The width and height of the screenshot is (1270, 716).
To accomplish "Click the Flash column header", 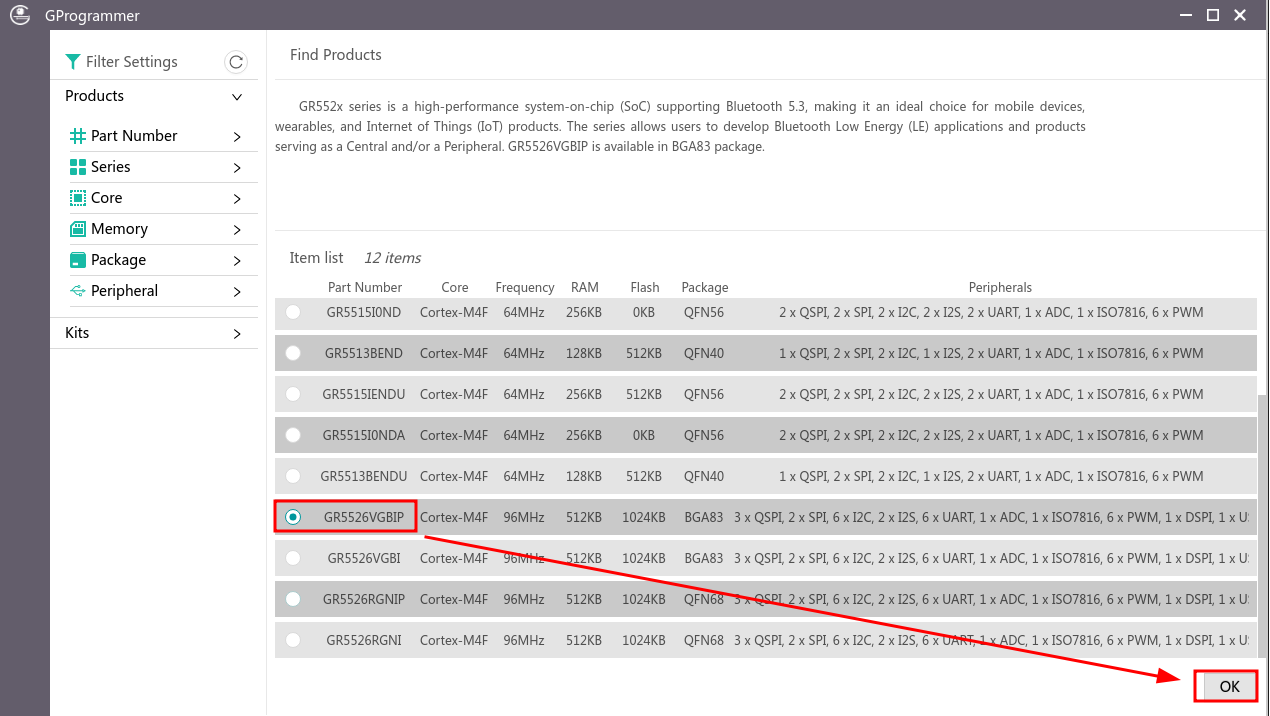I will pos(645,287).
